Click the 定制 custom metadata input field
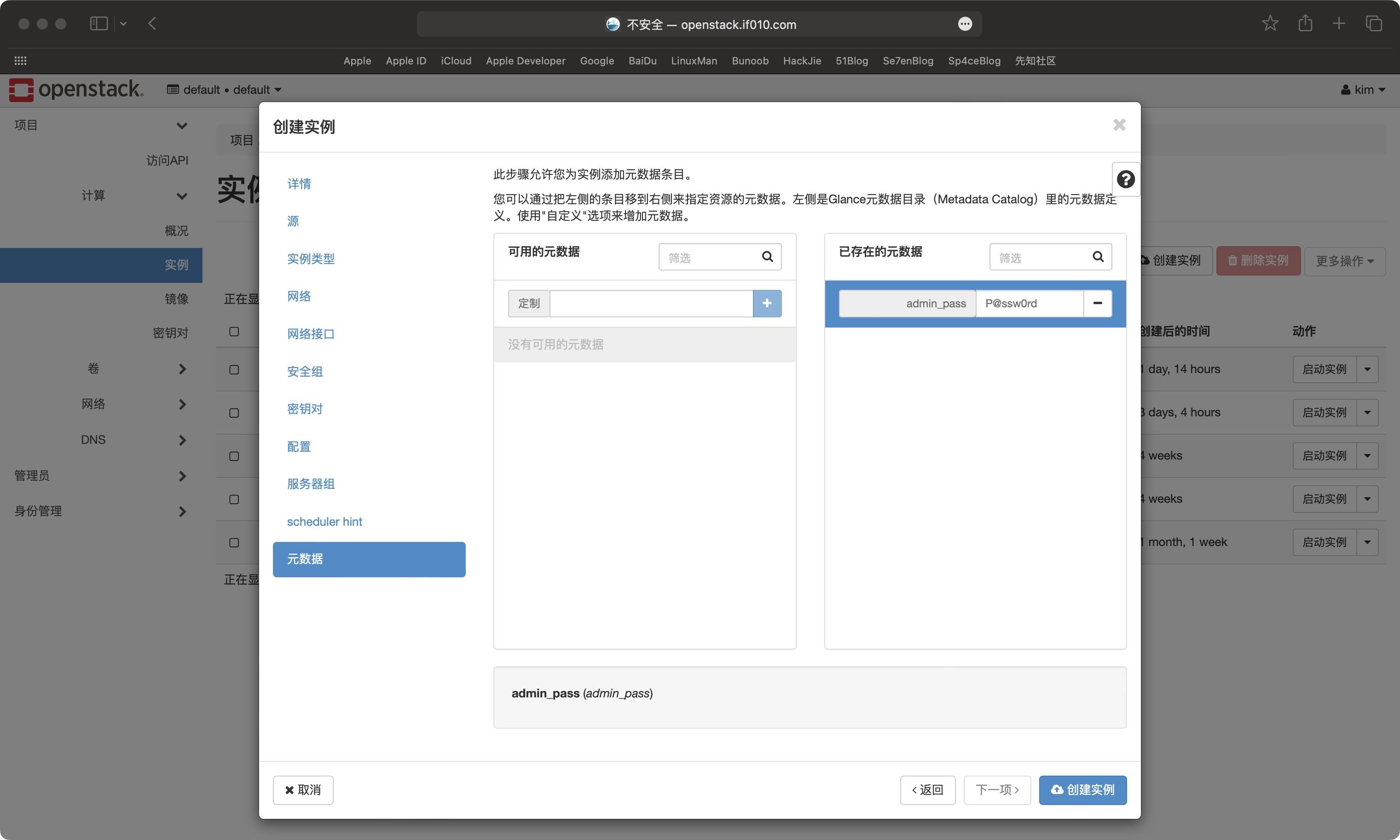The height and width of the screenshot is (840, 1400). [650, 304]
